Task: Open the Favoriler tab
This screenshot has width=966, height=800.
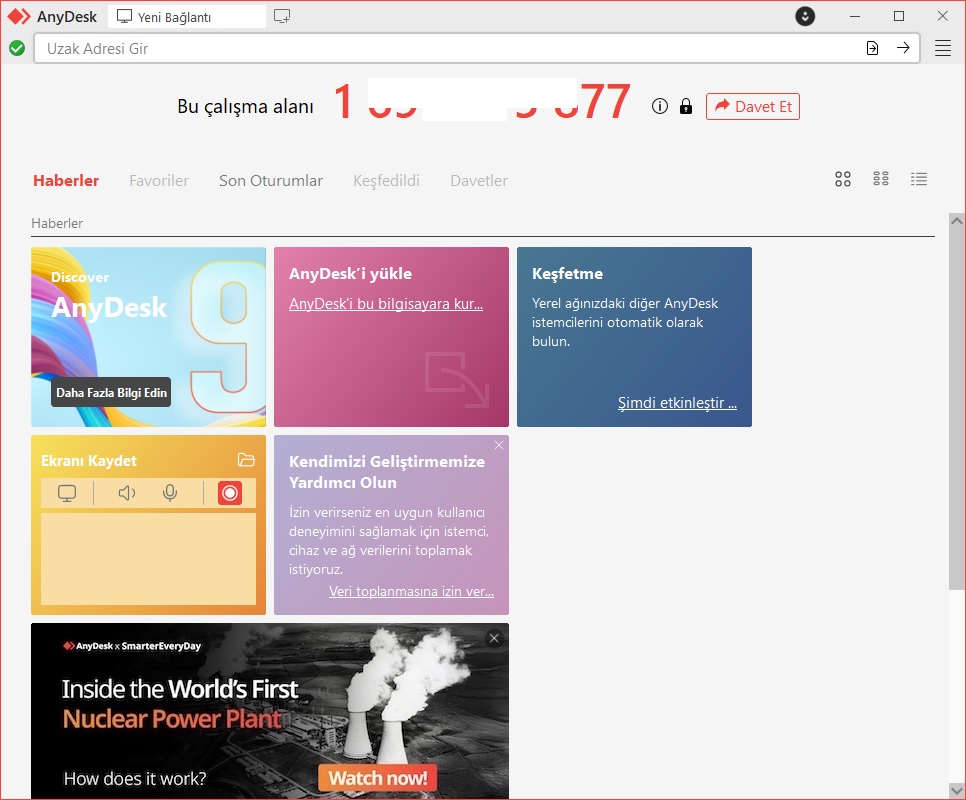Action: tap(159, 180)
